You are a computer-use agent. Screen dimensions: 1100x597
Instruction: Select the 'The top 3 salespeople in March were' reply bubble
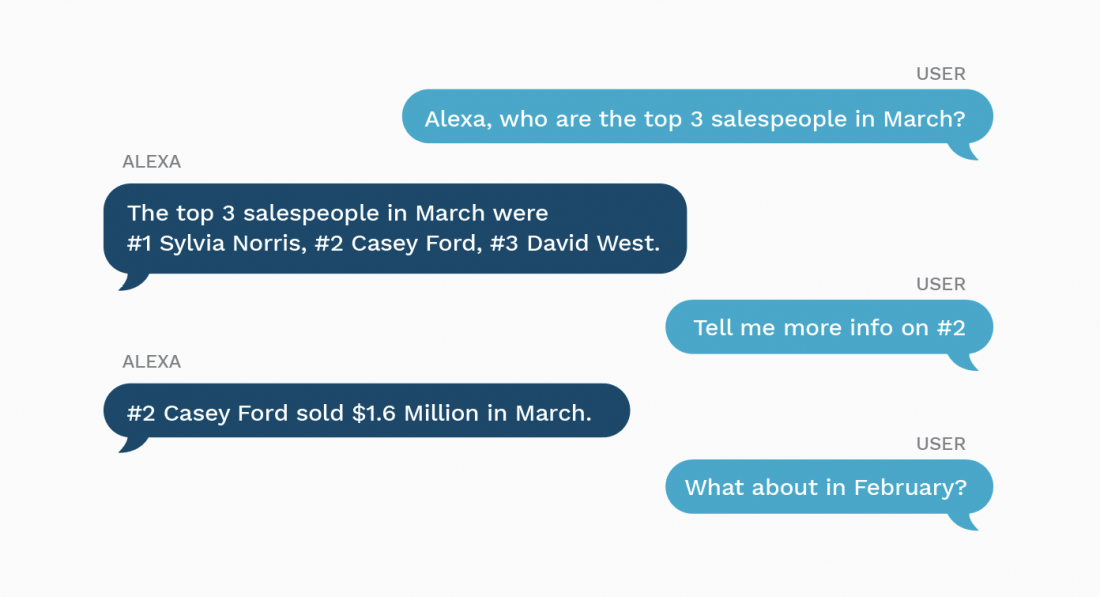[395, 229]
